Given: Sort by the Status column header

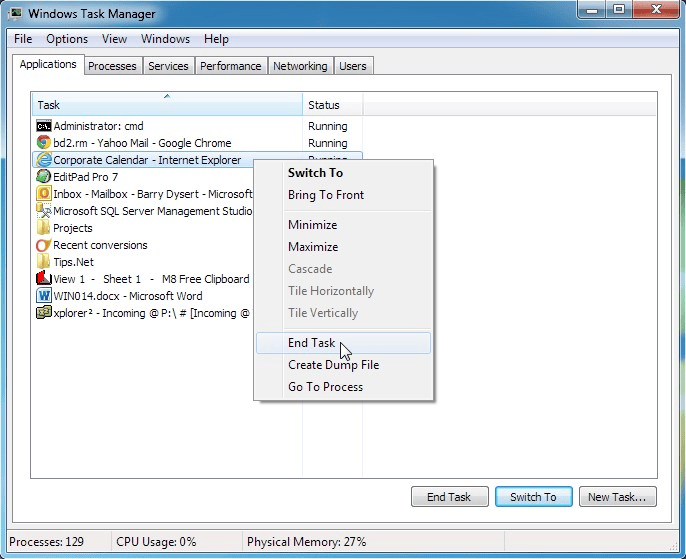Looking at the screenshot, I should (333, 105).
